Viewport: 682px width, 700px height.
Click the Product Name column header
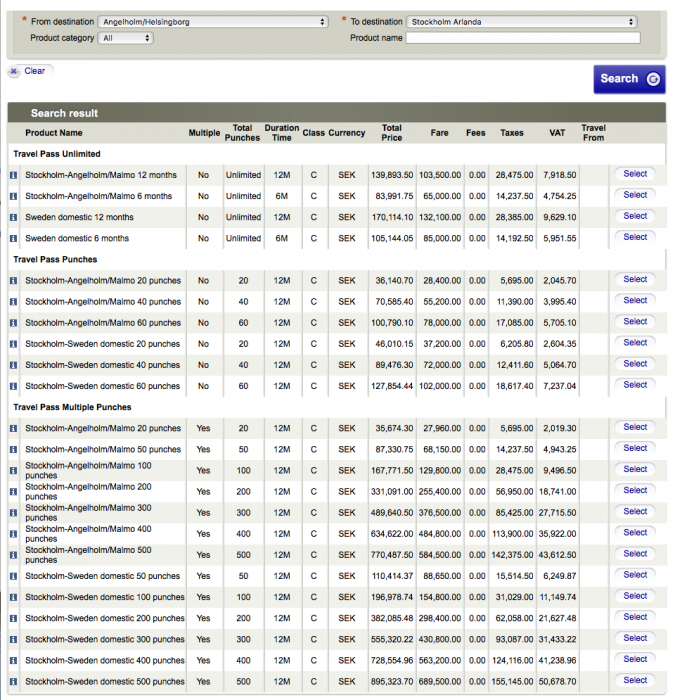(x=54, y=133)
